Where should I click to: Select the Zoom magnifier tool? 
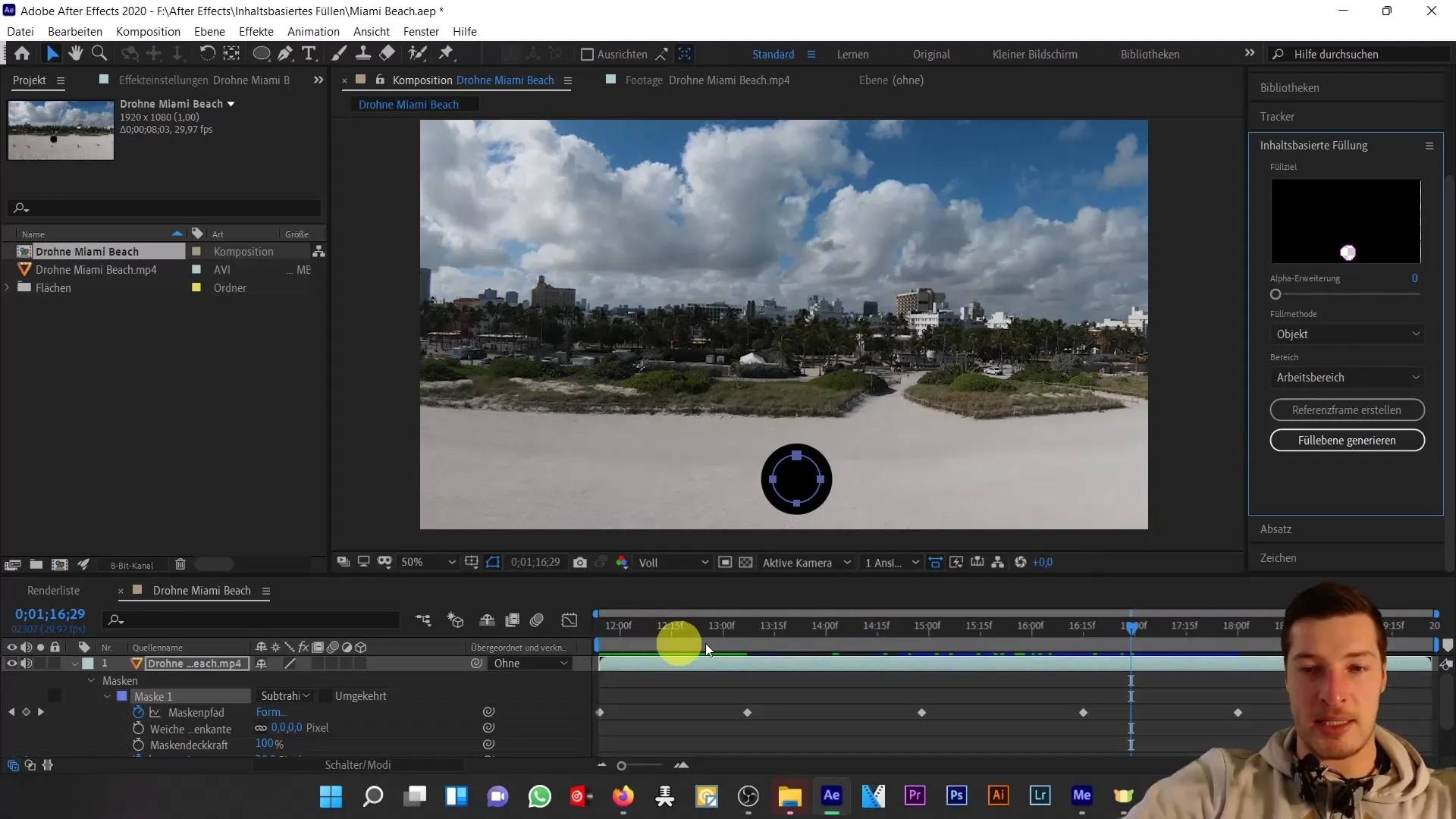tap(99, 54)
